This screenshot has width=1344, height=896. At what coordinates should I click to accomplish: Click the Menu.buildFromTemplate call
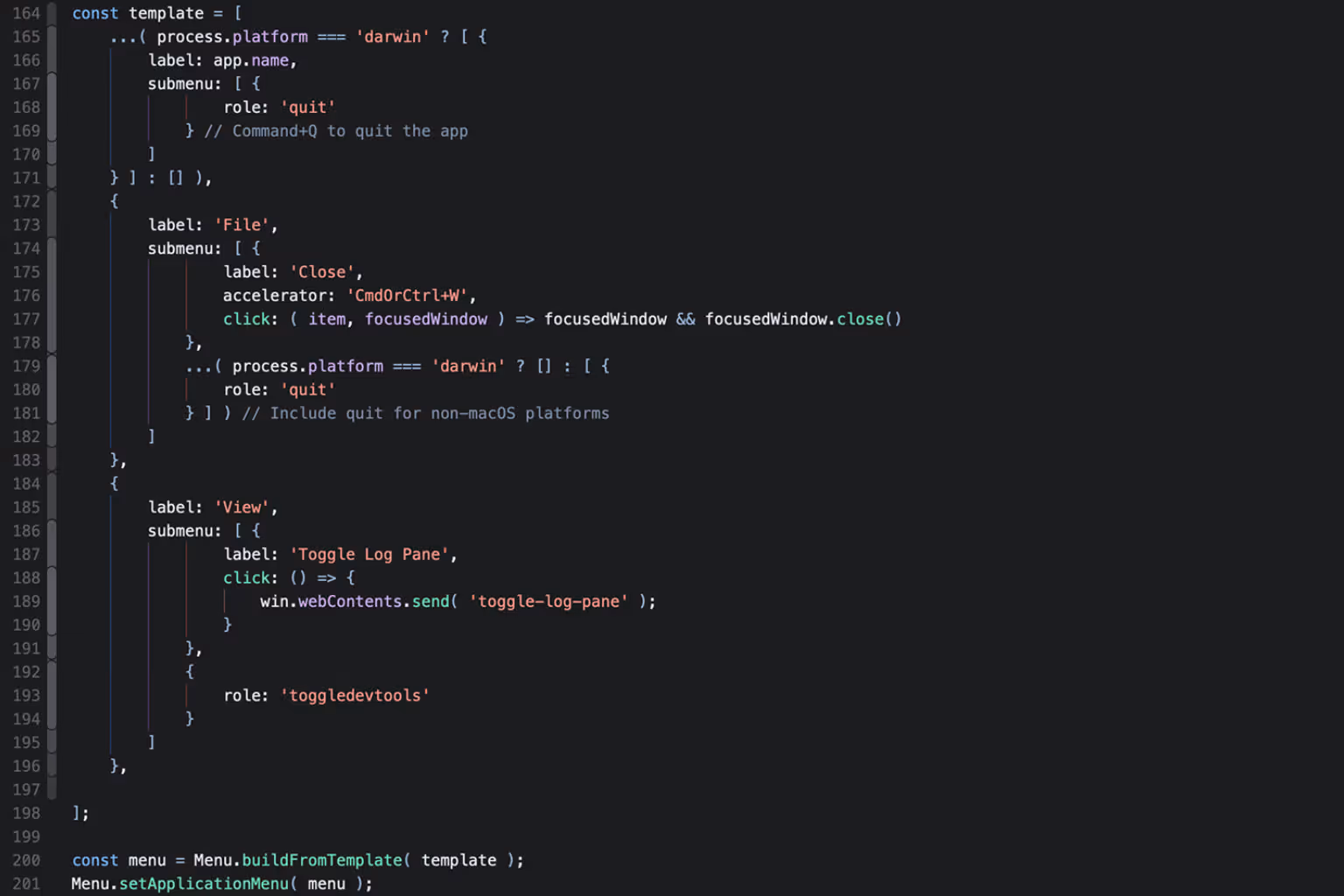297,860
